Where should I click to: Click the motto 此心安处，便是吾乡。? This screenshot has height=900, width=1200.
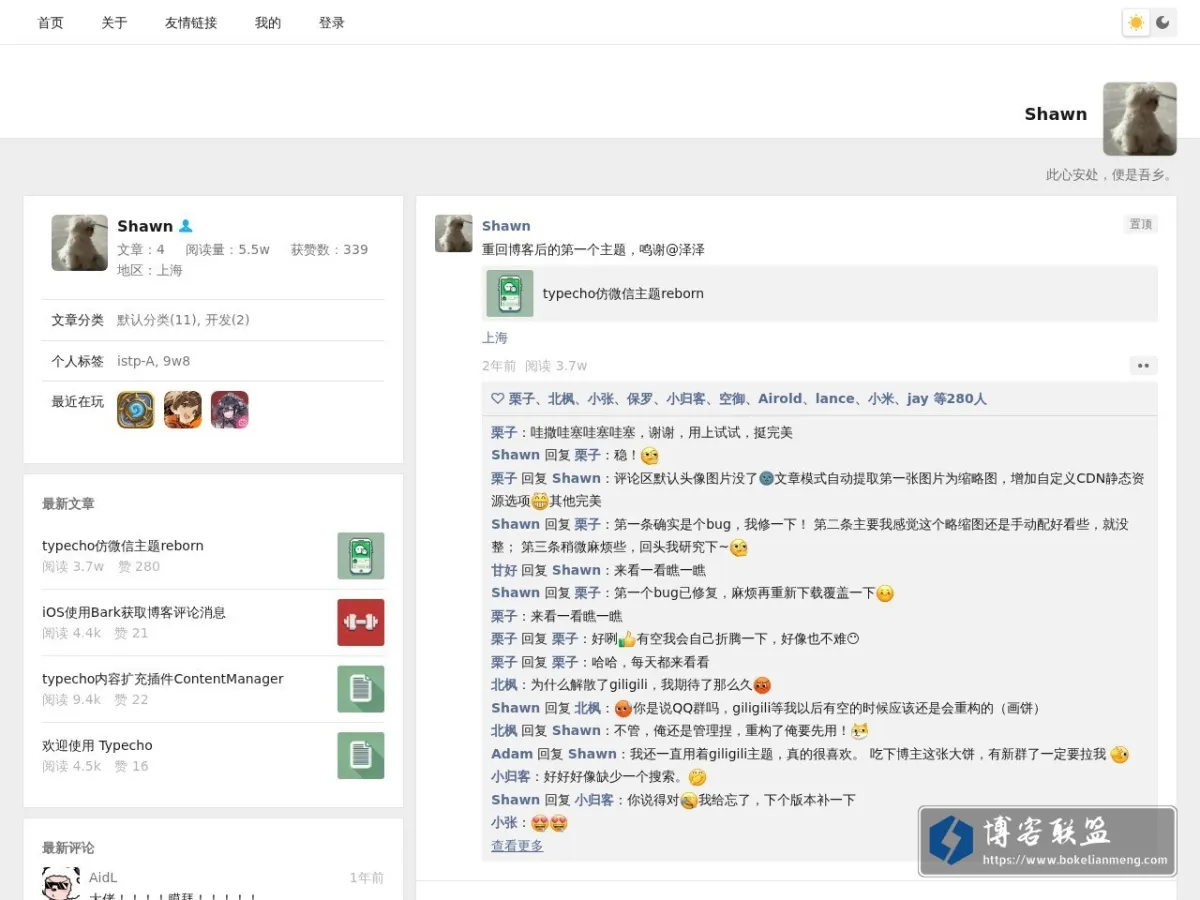pos(1111,175)
